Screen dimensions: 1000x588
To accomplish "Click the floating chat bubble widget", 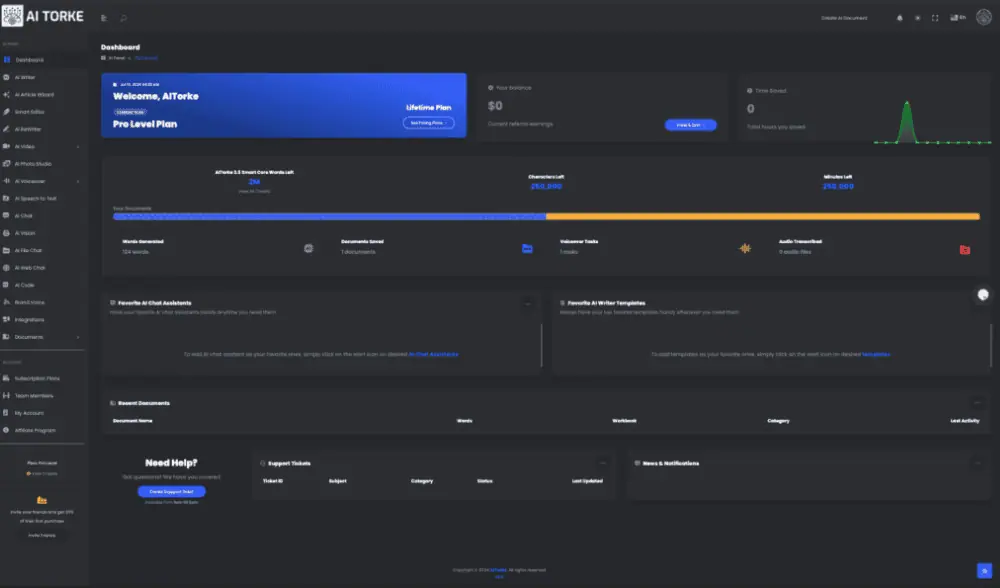I will 982,294.
